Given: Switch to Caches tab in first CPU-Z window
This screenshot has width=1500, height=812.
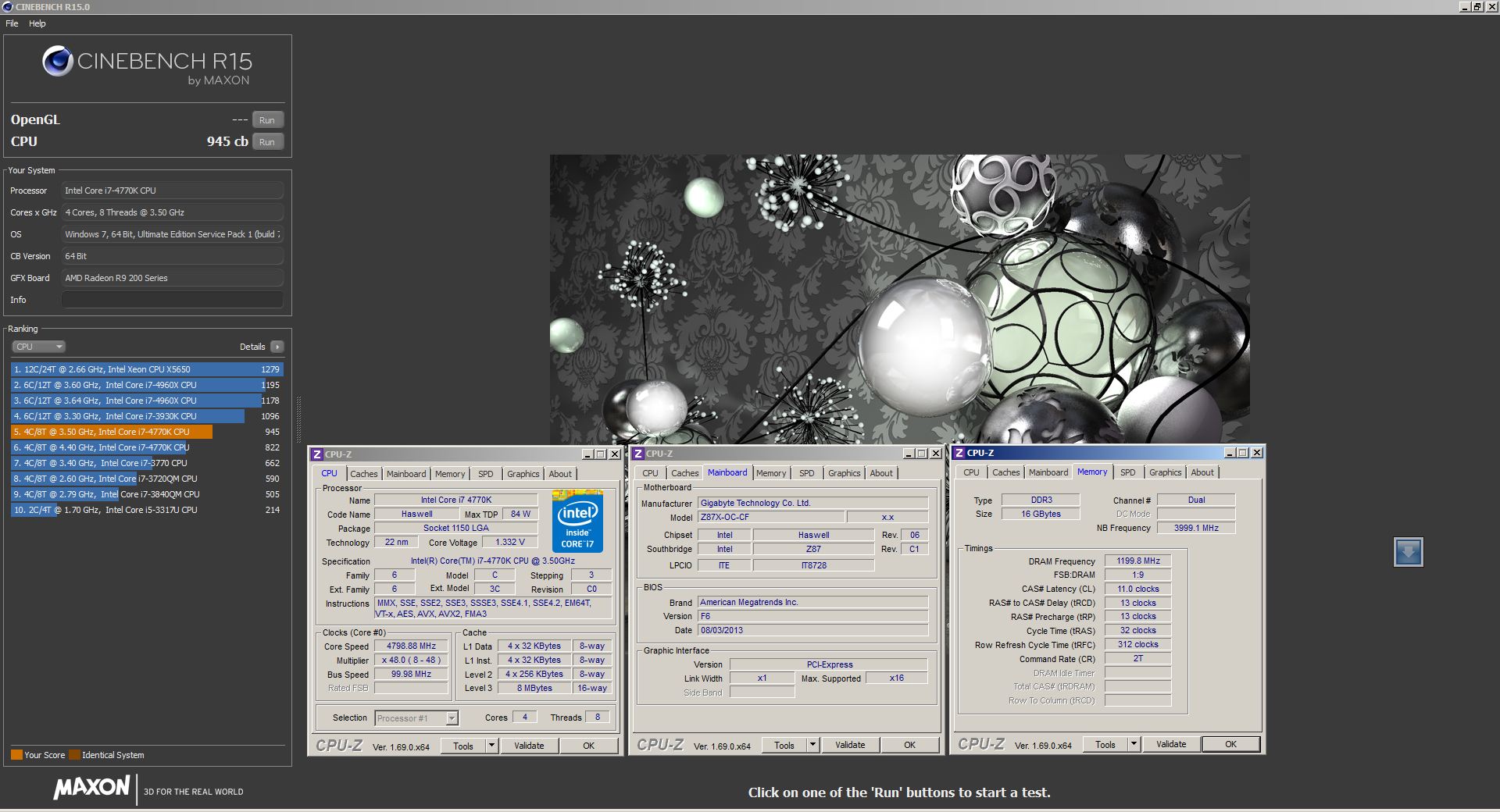Looking at the screenshot, I should 363,474.
